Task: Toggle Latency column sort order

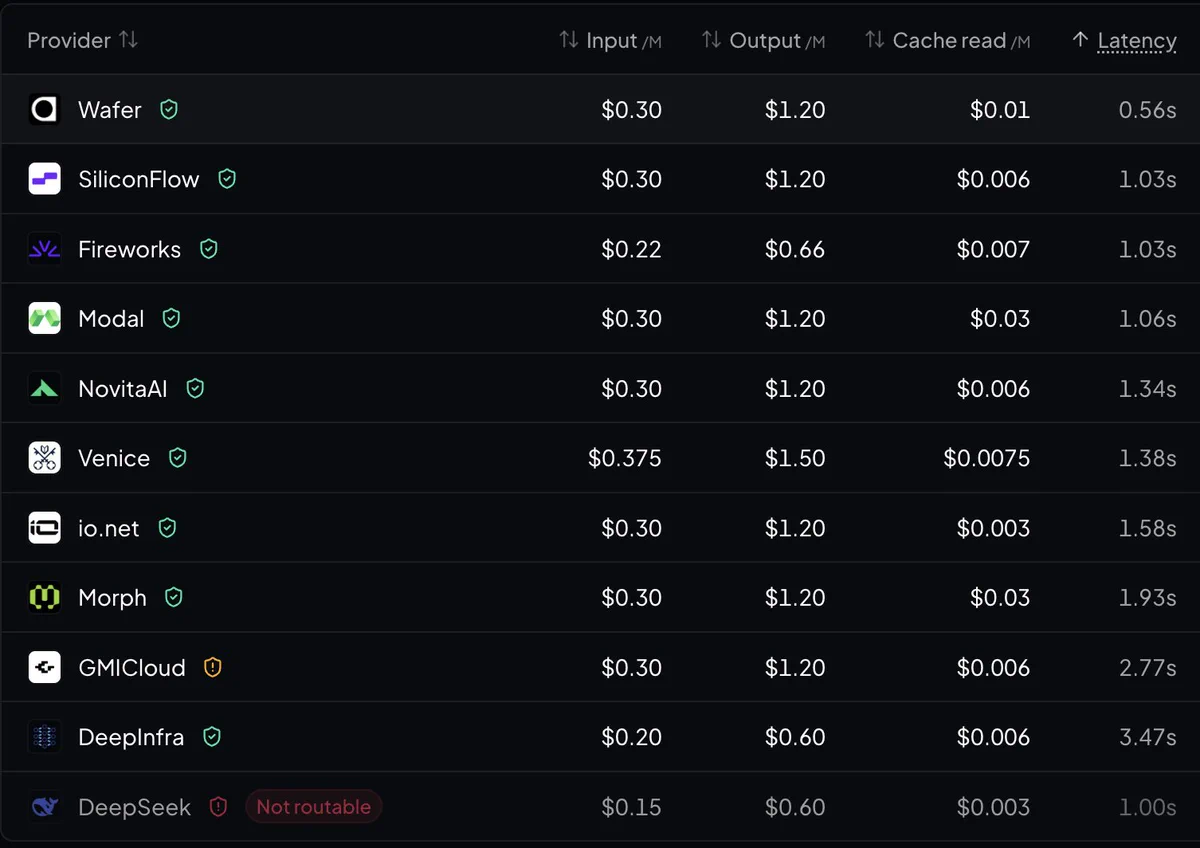Action: 1124,40
